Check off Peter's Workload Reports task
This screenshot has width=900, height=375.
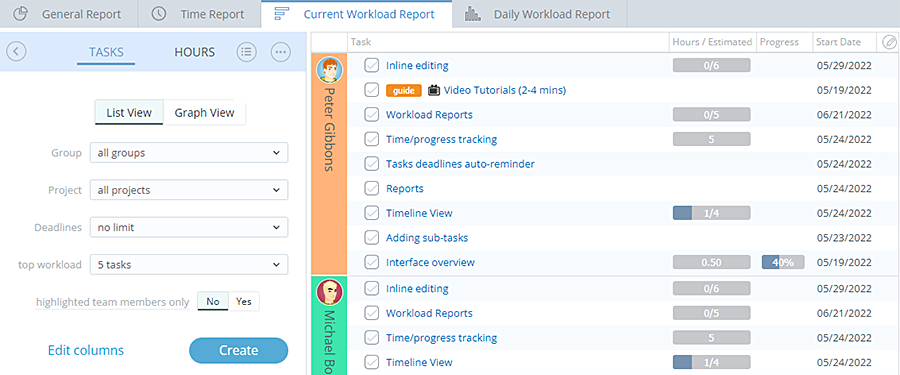(372, 115)
